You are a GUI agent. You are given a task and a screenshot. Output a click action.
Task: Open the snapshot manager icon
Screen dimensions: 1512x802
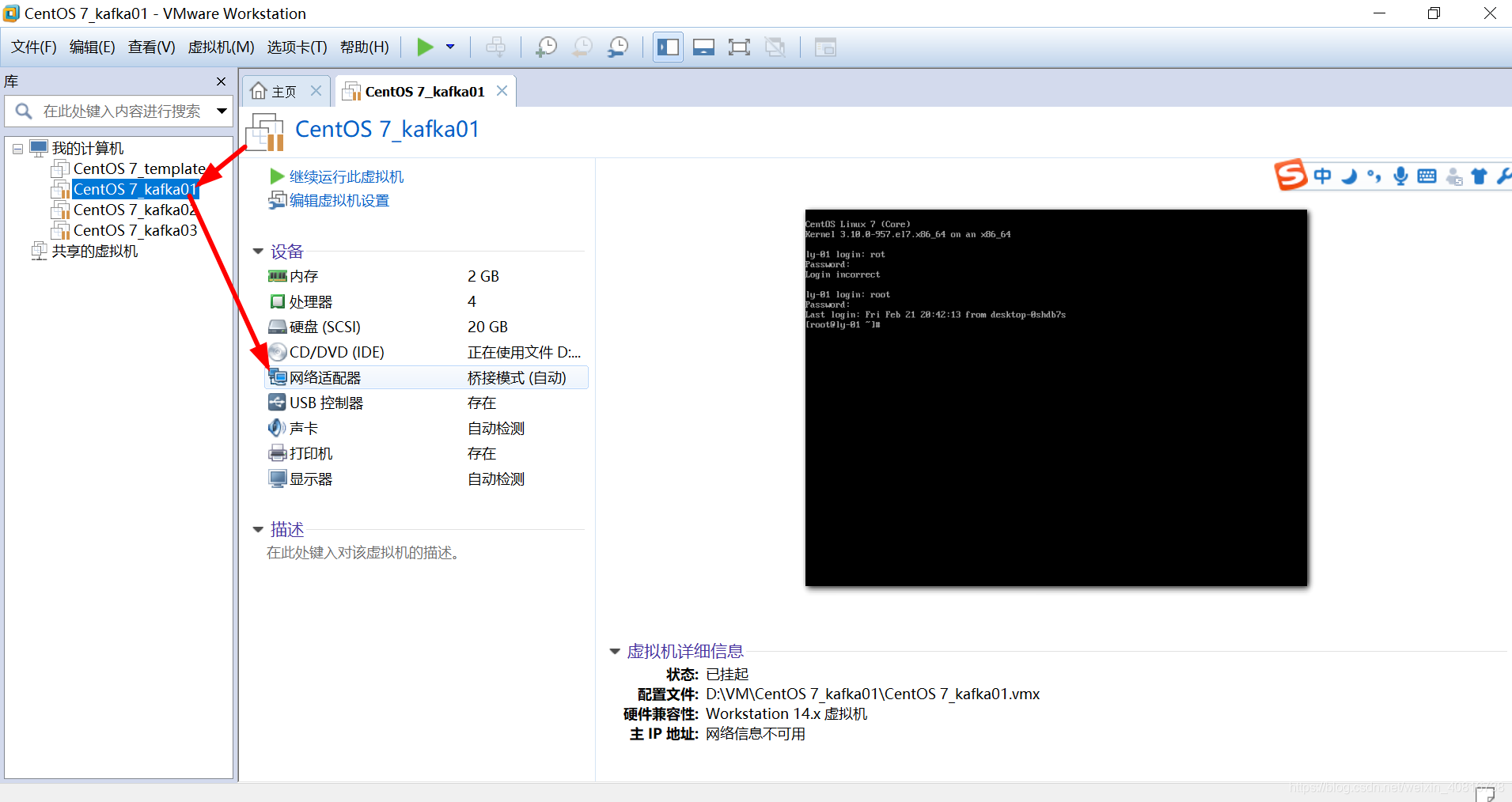click(x=618, y=47)
